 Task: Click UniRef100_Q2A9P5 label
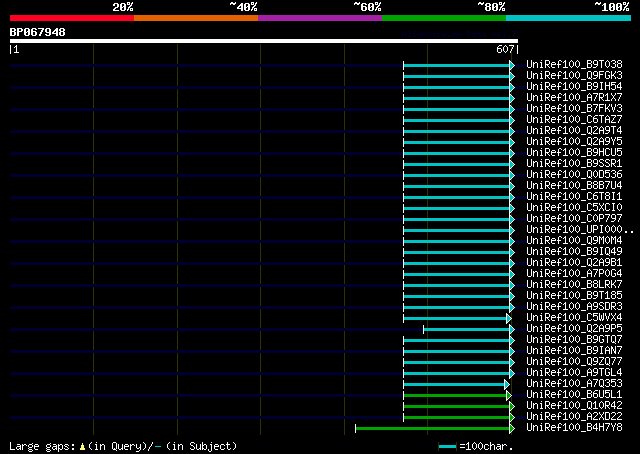[x=574, y=329]
